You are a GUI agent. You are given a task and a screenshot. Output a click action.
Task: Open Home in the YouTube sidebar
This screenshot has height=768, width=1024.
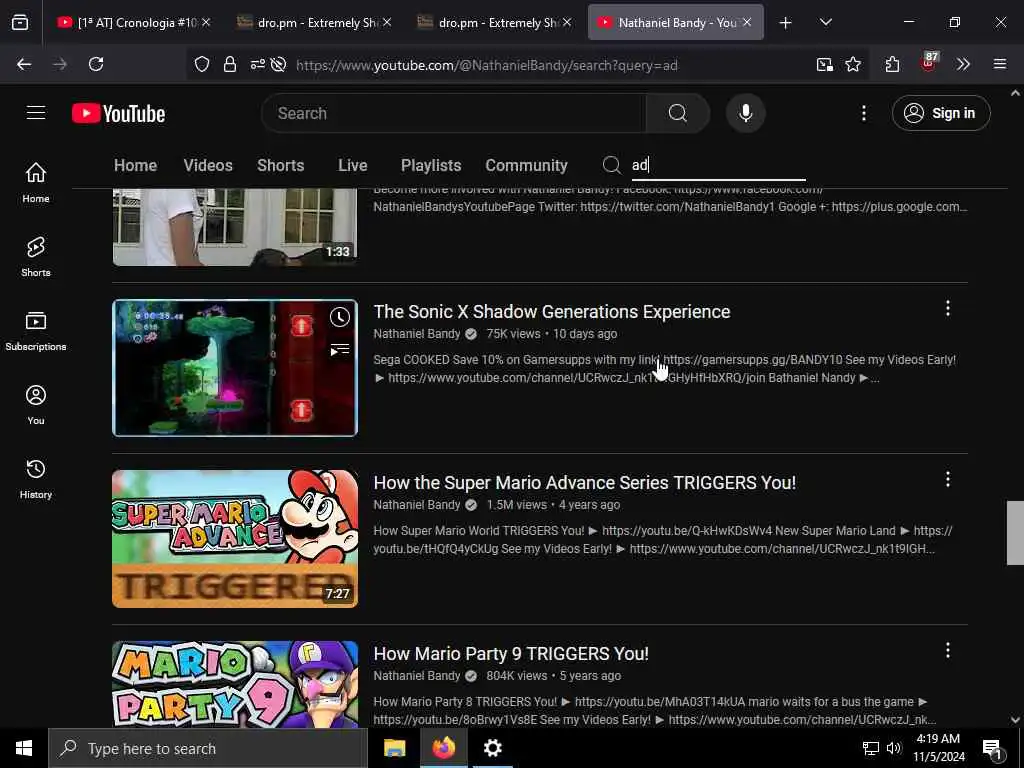tap(36, 182)
